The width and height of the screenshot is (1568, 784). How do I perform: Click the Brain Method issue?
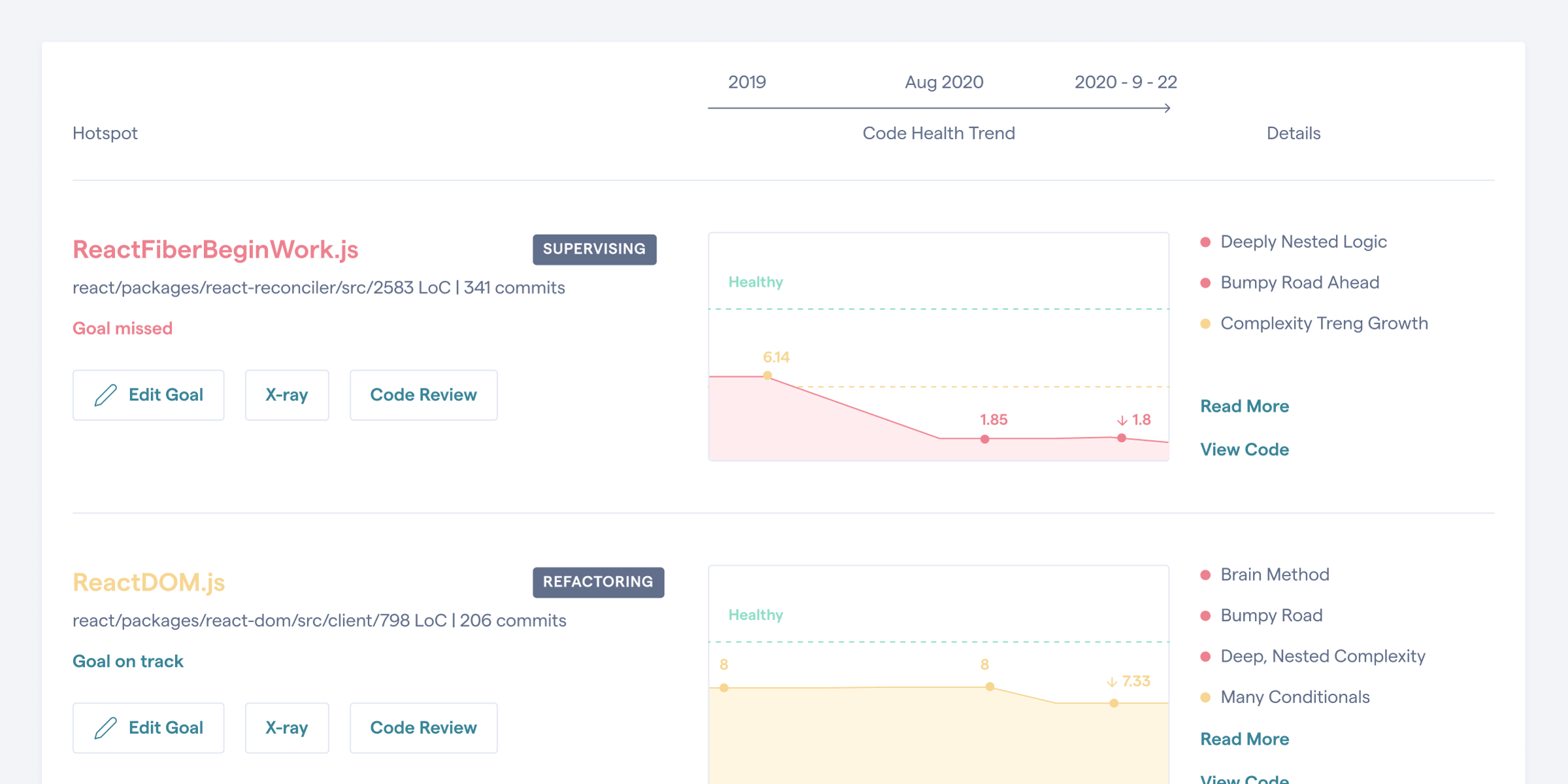[x=1275, y=575]
